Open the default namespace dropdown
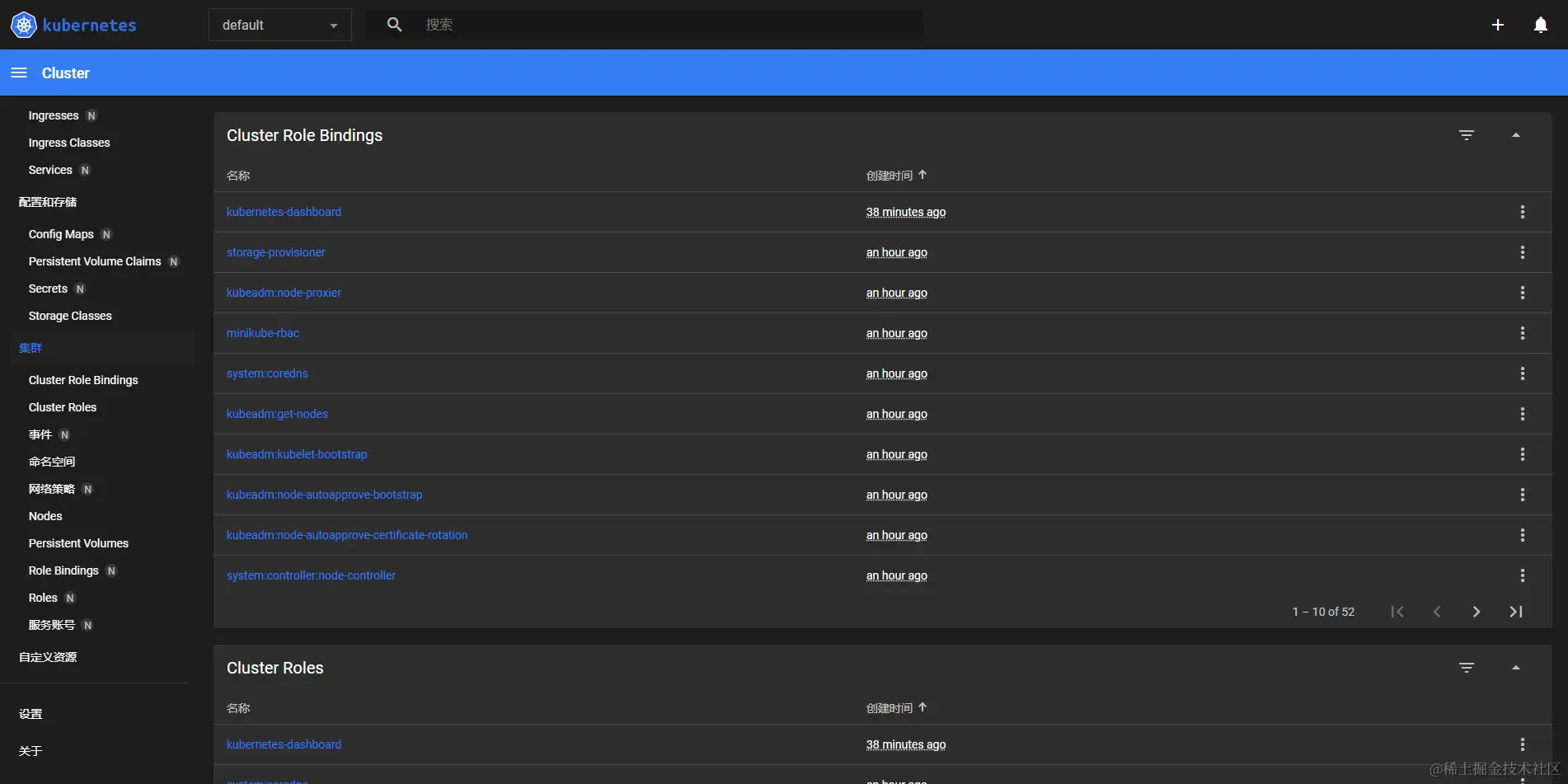Image resolution: width=1568 pixels, height=784 pixels. 280,25
